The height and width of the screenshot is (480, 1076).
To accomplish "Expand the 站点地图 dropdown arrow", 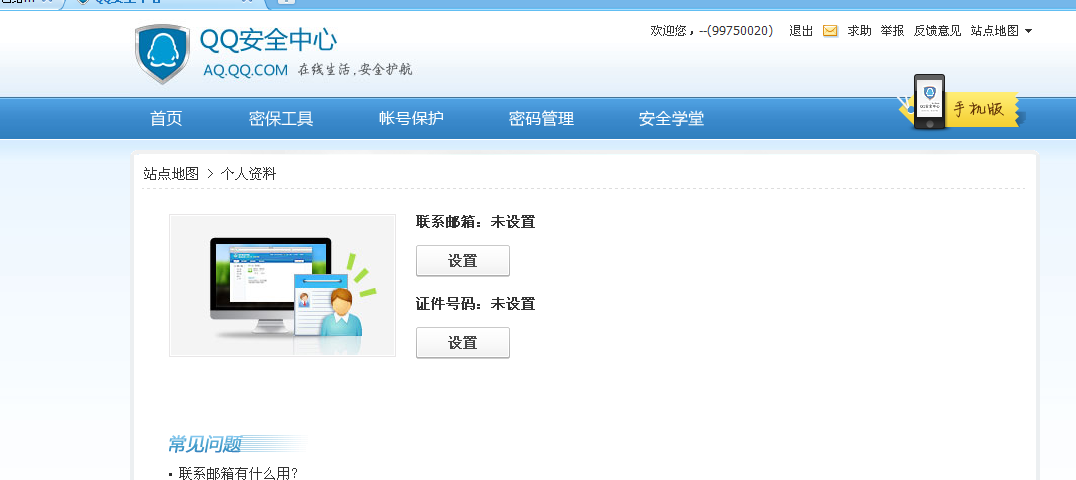I will pos(1028,31).
